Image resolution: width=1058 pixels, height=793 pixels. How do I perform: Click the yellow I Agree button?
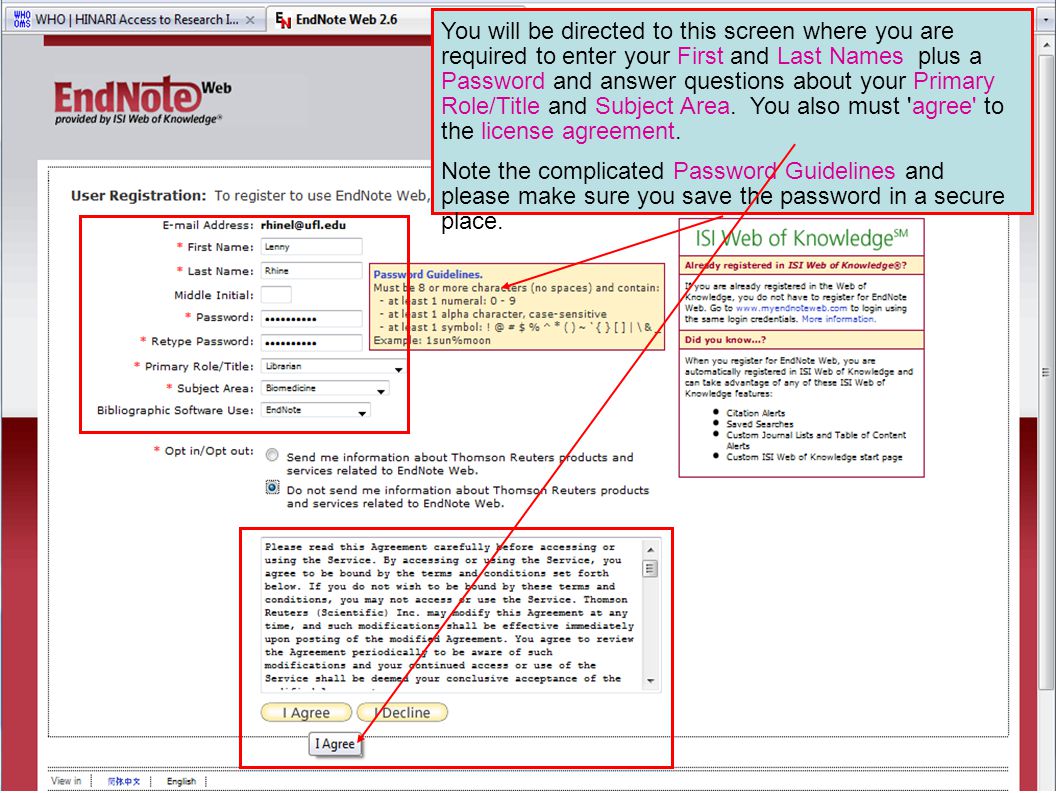(x=306, y=713)
